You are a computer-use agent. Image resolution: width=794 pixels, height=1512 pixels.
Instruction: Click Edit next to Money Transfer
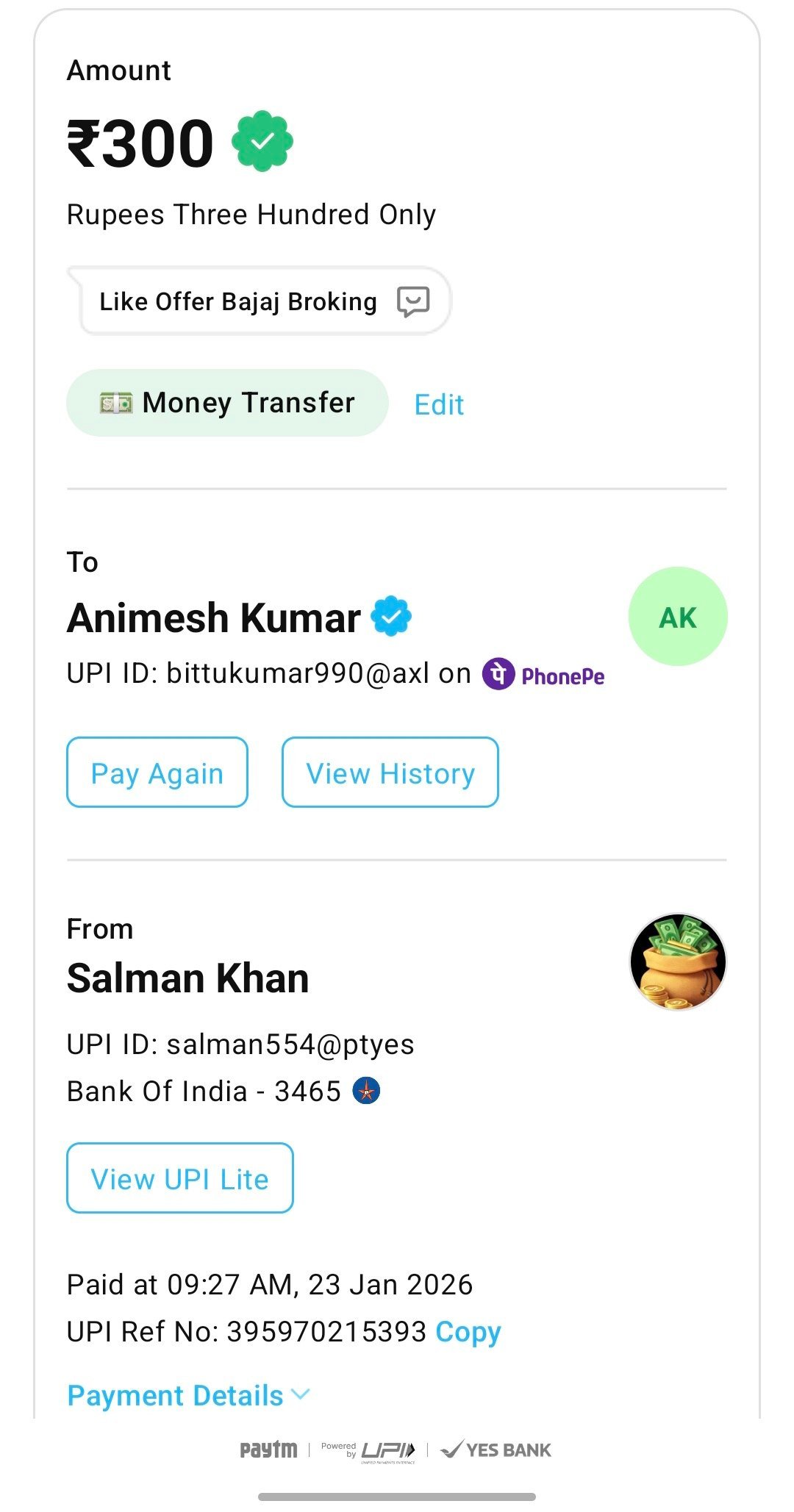tap(439, 404)
